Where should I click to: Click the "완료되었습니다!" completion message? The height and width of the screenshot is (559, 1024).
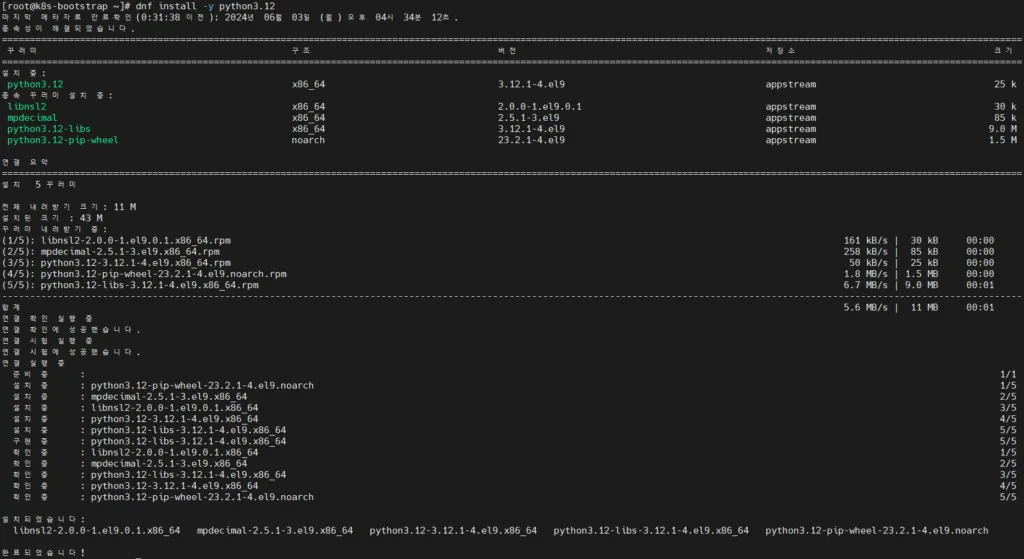pos(43,552)
